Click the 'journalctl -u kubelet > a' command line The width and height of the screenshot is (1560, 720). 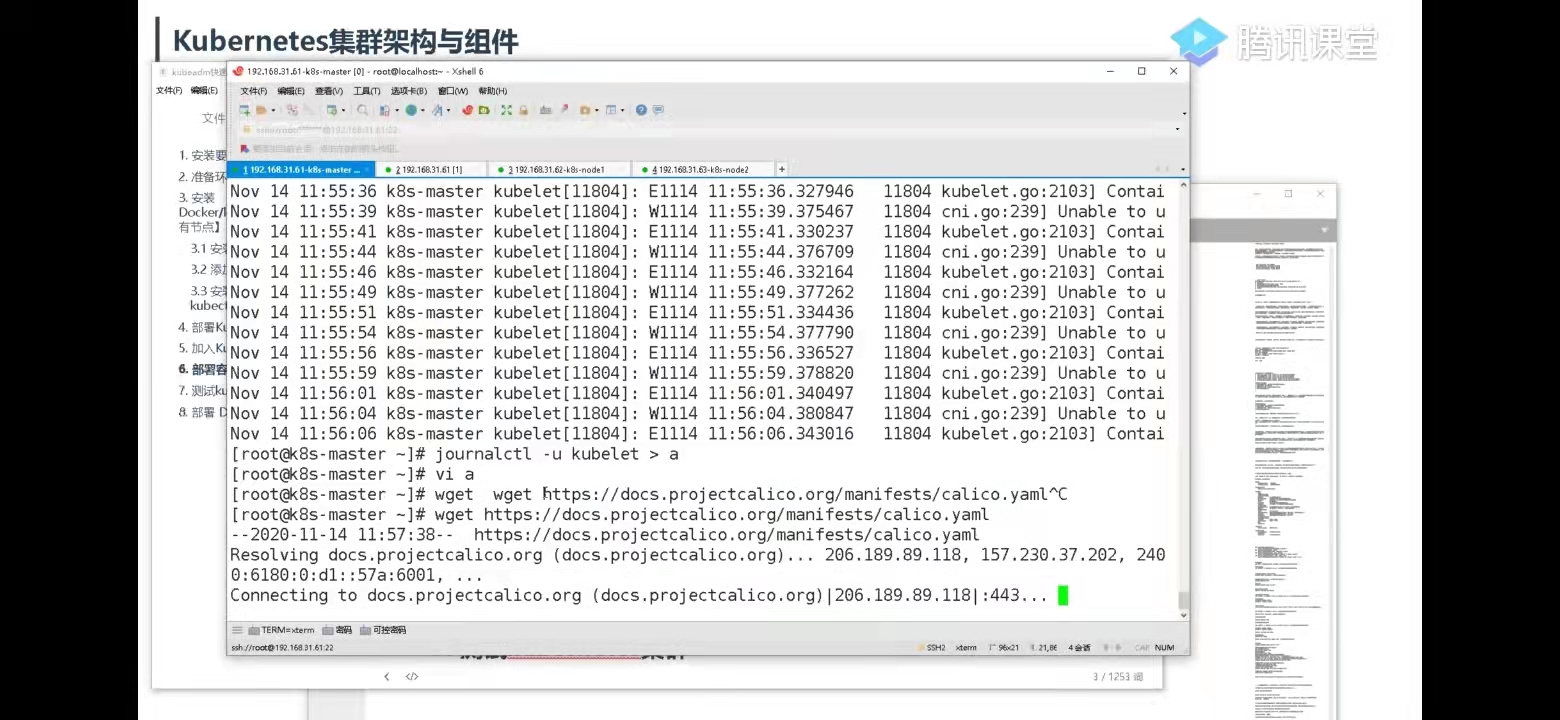pyautogui.click(x=454, y=454)
